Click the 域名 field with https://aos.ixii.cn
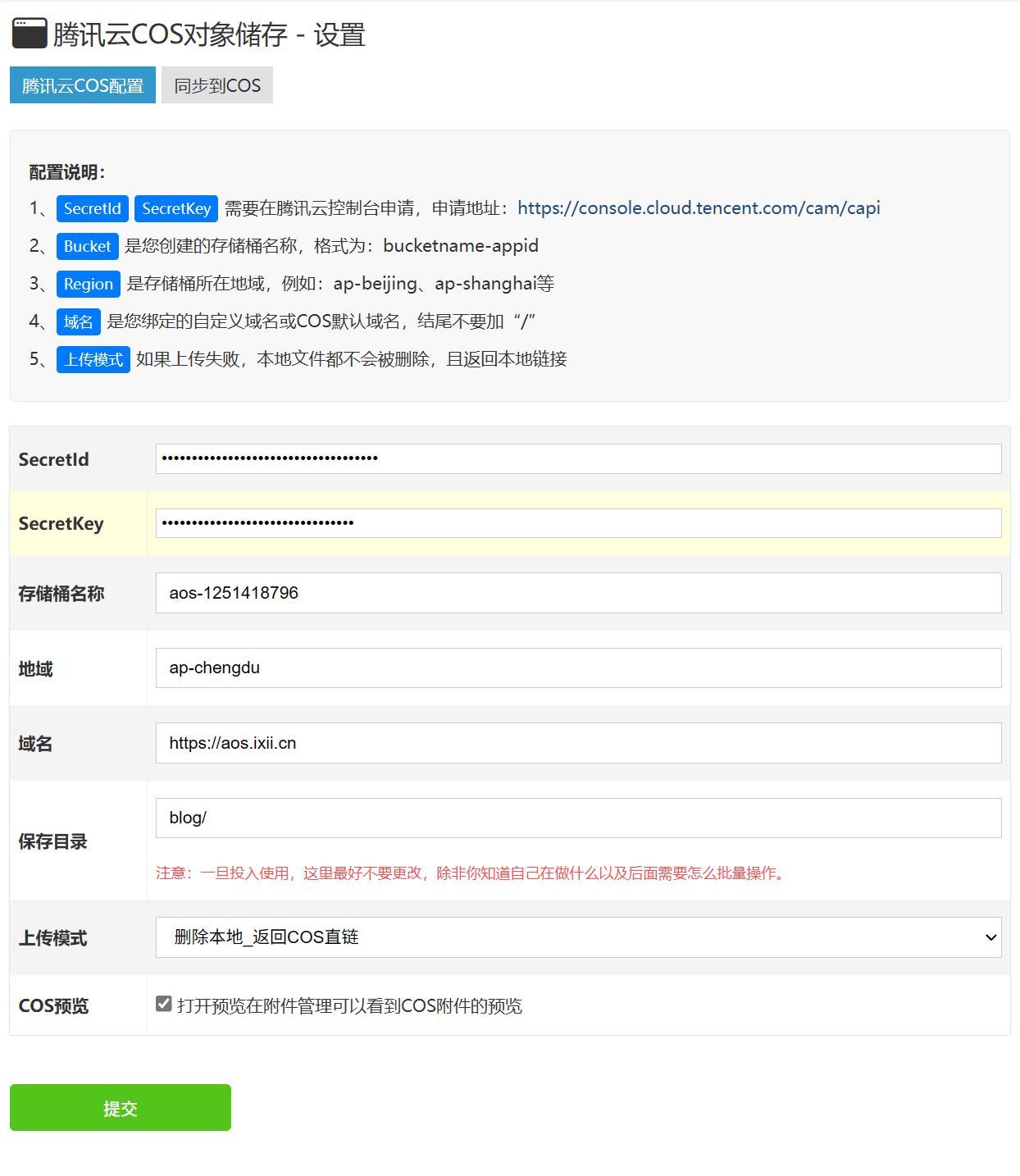Viewport: 1020px width, 1176px height. coord(579,743)
